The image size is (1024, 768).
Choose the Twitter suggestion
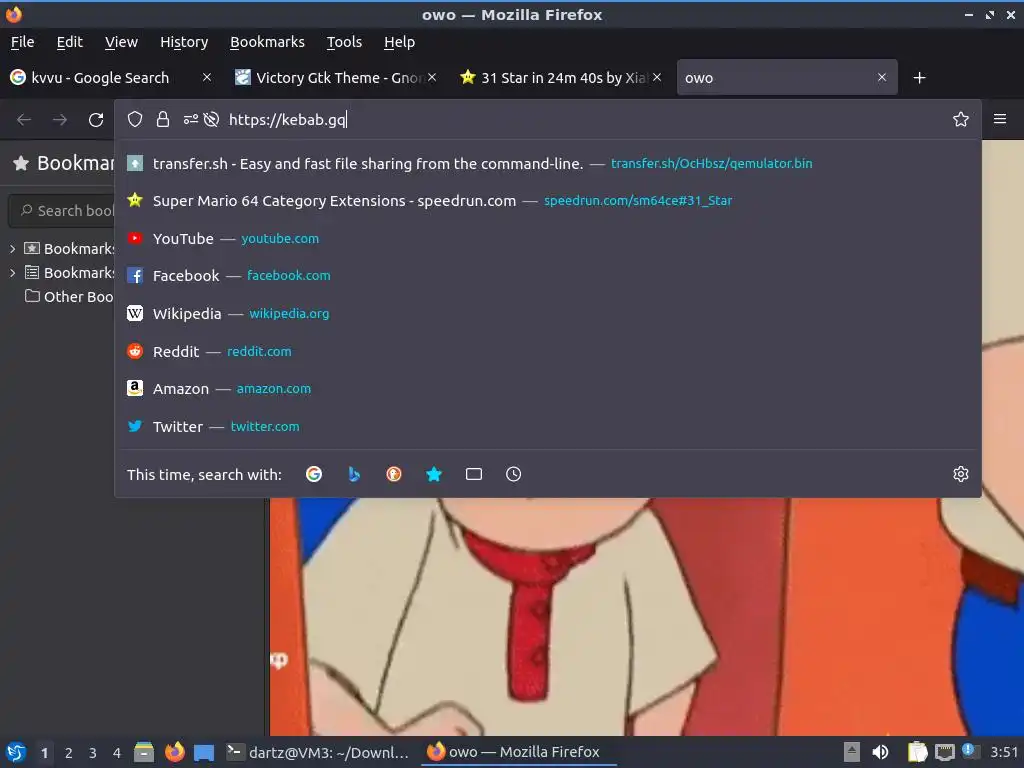click(548, 426)
